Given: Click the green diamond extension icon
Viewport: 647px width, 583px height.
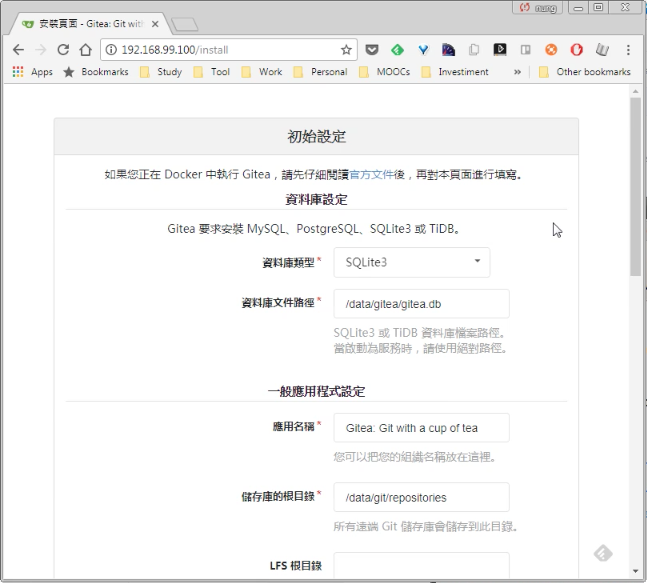Looking at the screenshot, I should click(x=397, y=50).
